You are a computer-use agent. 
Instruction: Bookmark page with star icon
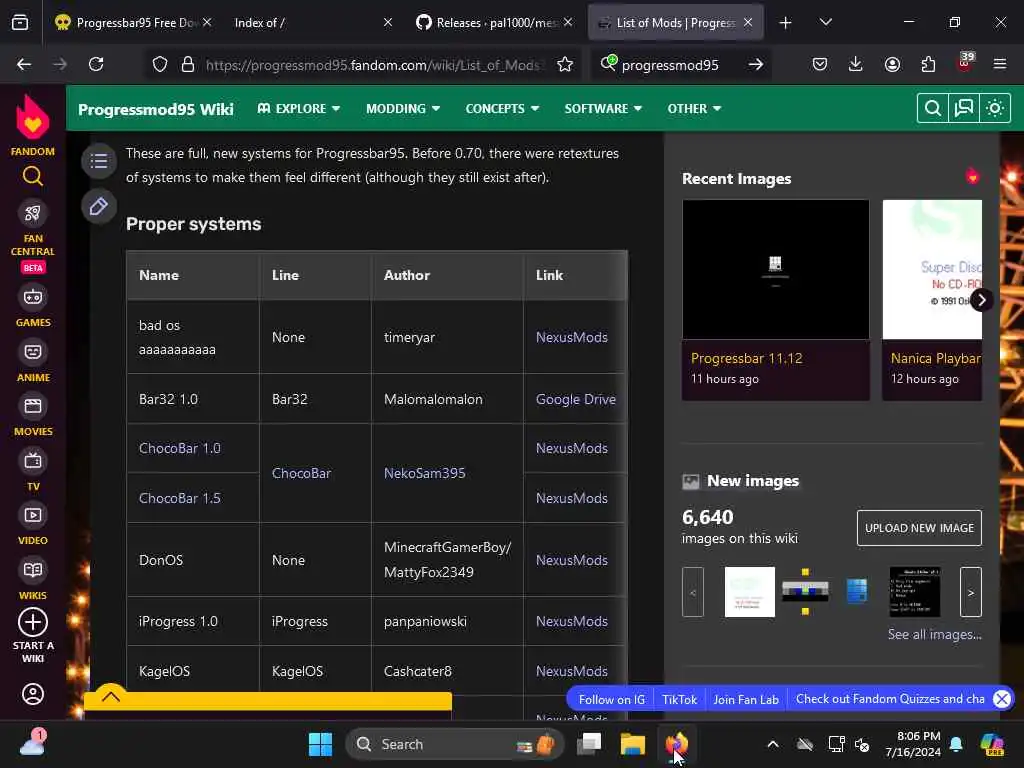[565, 64]
